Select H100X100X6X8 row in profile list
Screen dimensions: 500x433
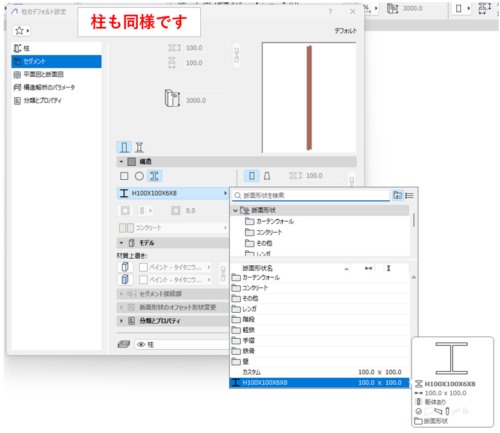point(319,383)
